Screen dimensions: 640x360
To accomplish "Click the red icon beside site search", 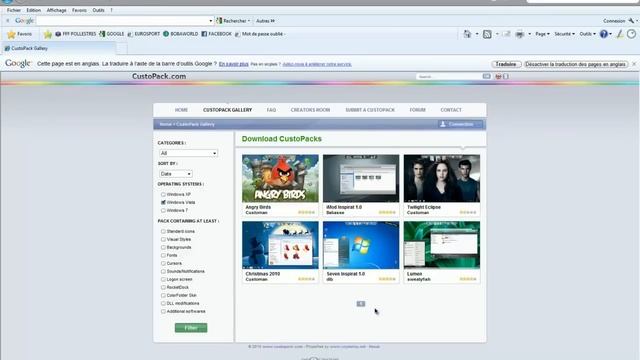I will click(x=498, y=76).
